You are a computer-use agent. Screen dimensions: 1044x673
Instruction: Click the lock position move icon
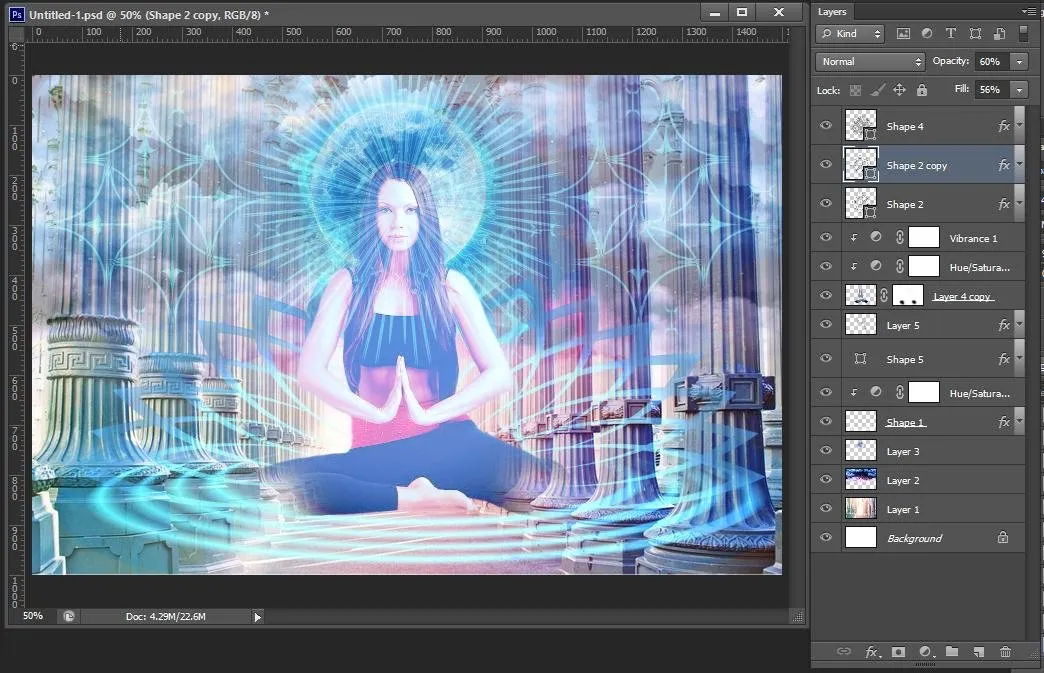pyautogui.click(x=899, y=90)
